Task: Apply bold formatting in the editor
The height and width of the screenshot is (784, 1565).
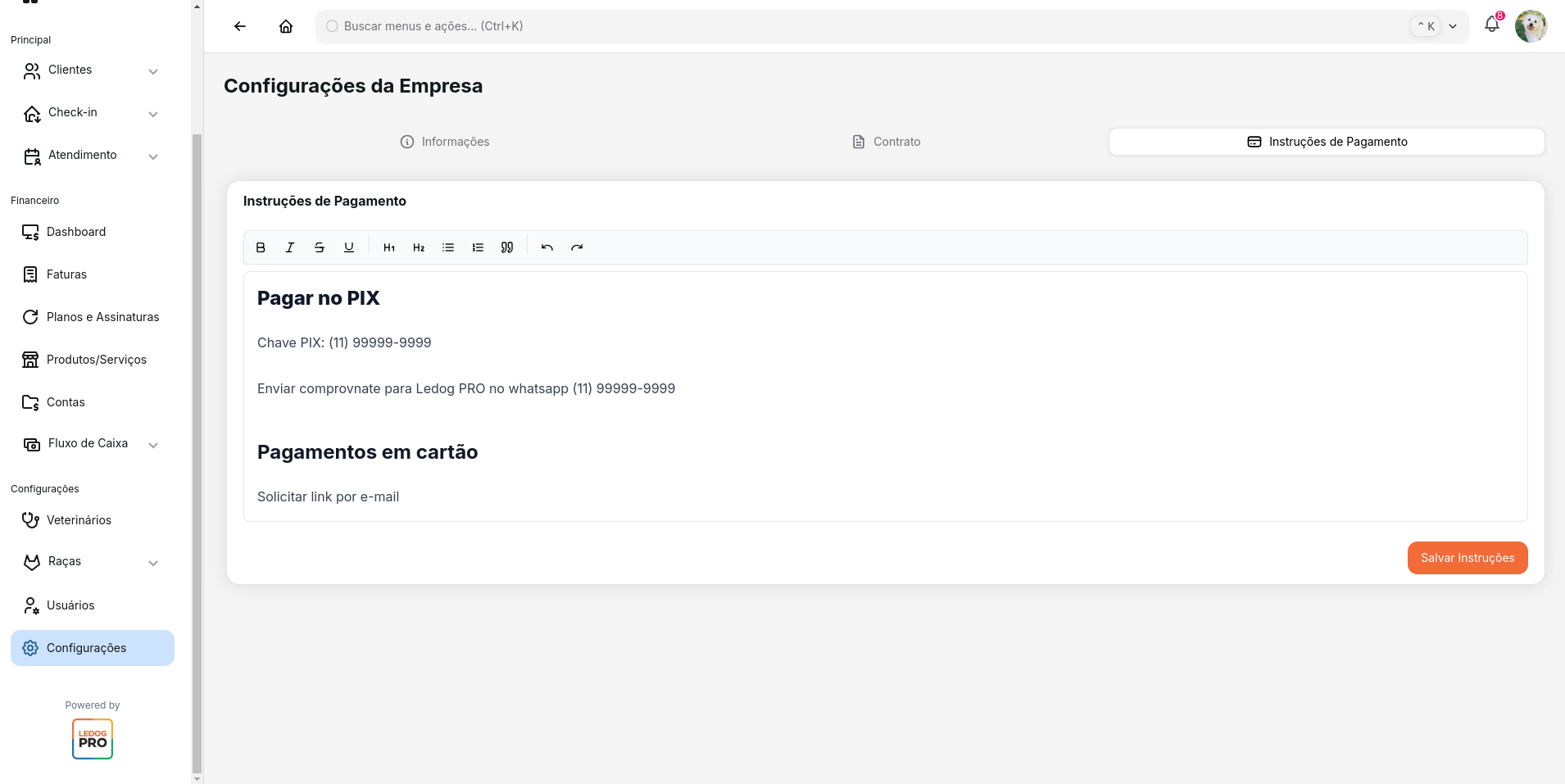Action: 261,247
